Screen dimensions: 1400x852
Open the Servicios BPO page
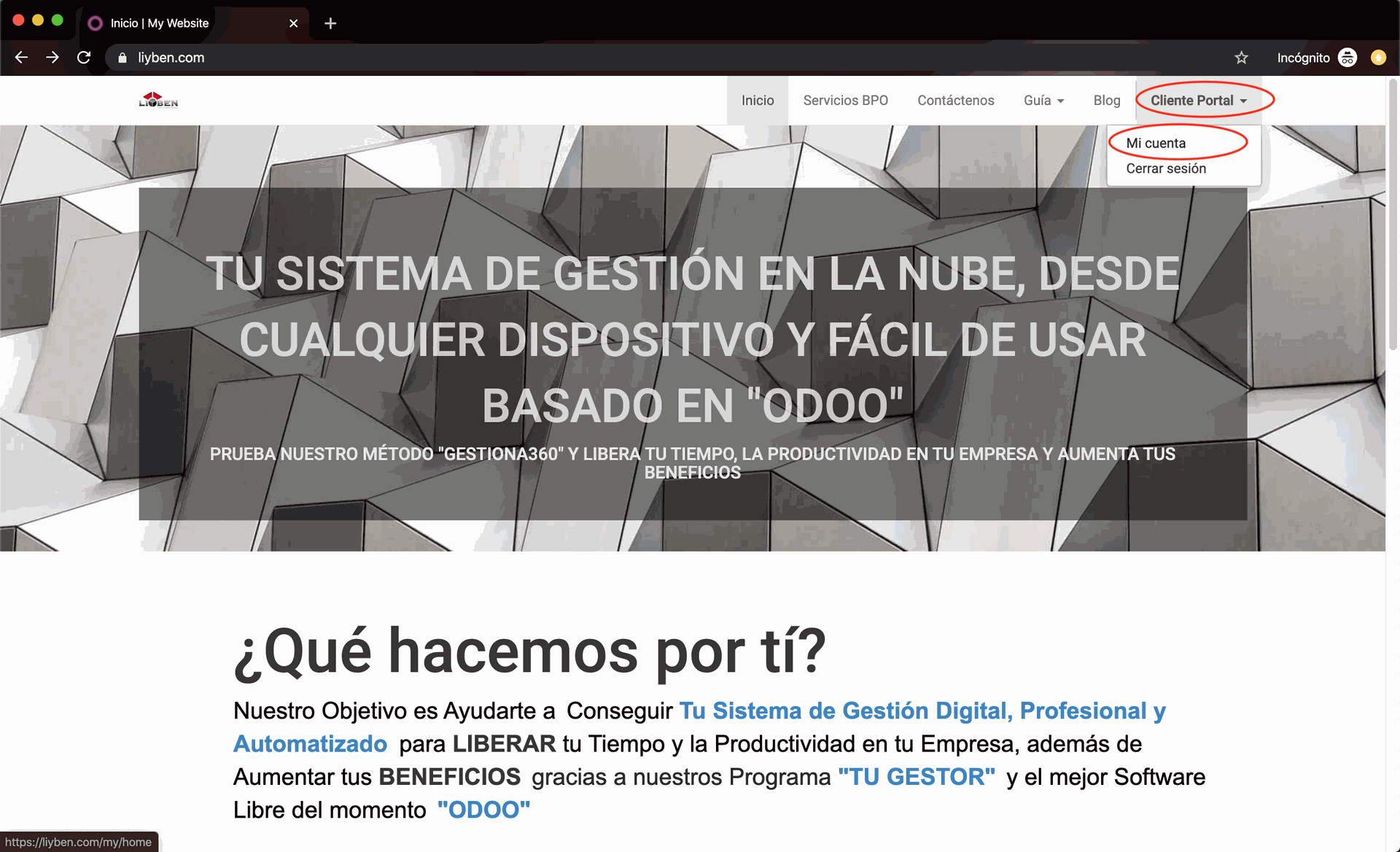click(x=845, y=101)
